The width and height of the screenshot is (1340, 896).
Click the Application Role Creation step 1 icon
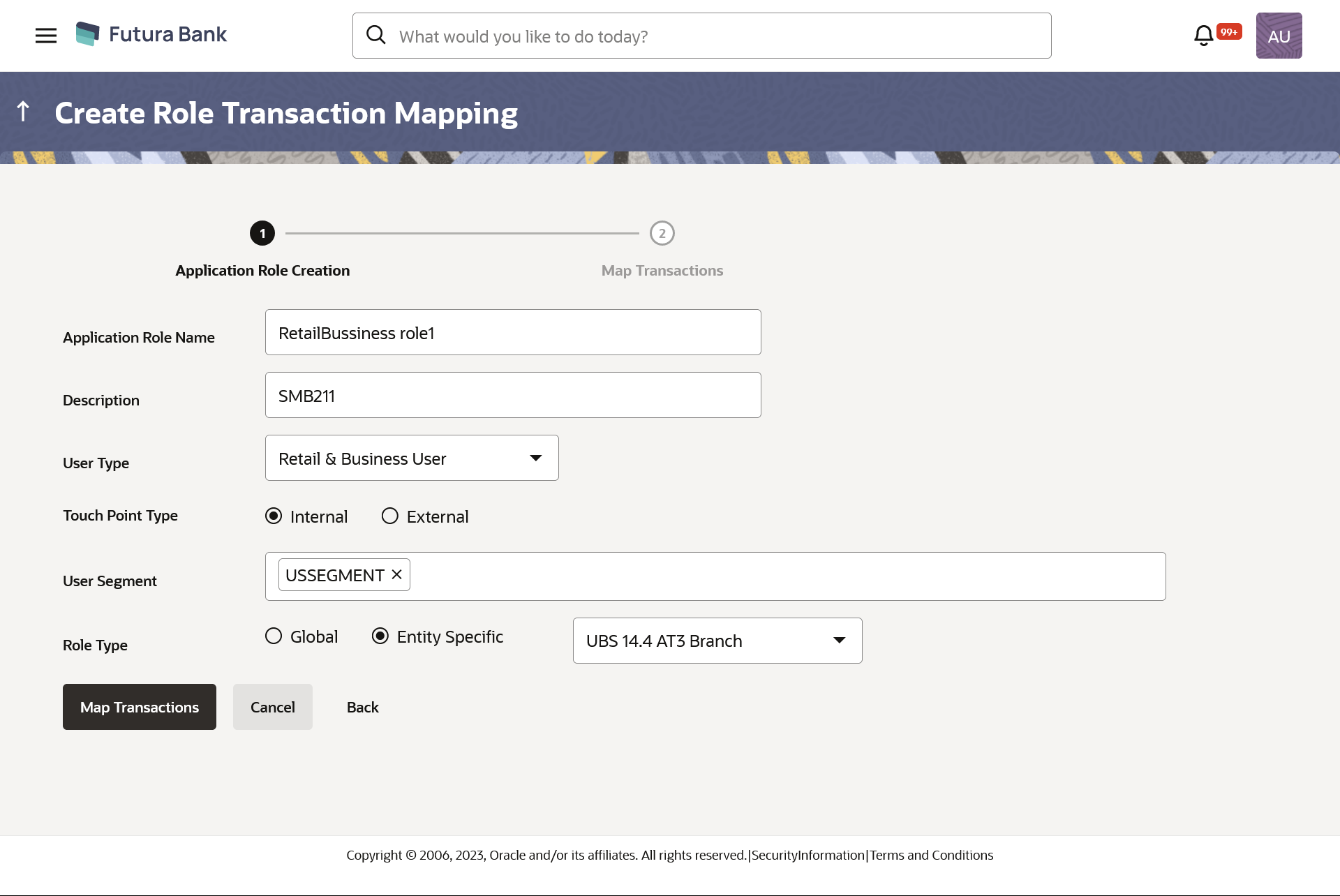coord(262,233)
